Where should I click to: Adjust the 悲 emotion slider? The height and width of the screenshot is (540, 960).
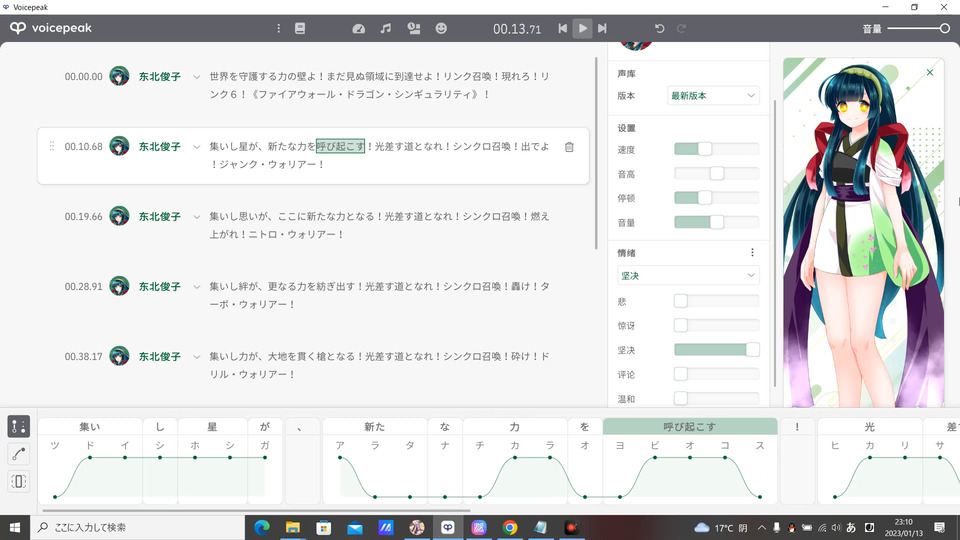click(716, 301)
